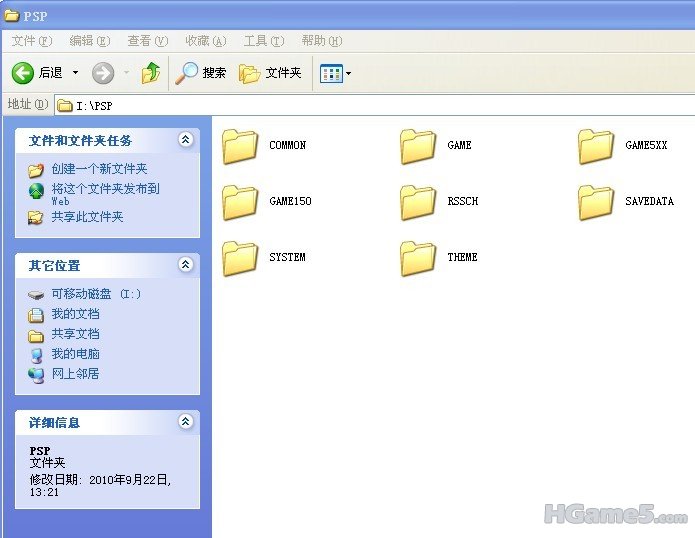This screenshot has height=538, width=695.
Task: Click the PSP folder icon in title bar
Action: pos(12,16)
